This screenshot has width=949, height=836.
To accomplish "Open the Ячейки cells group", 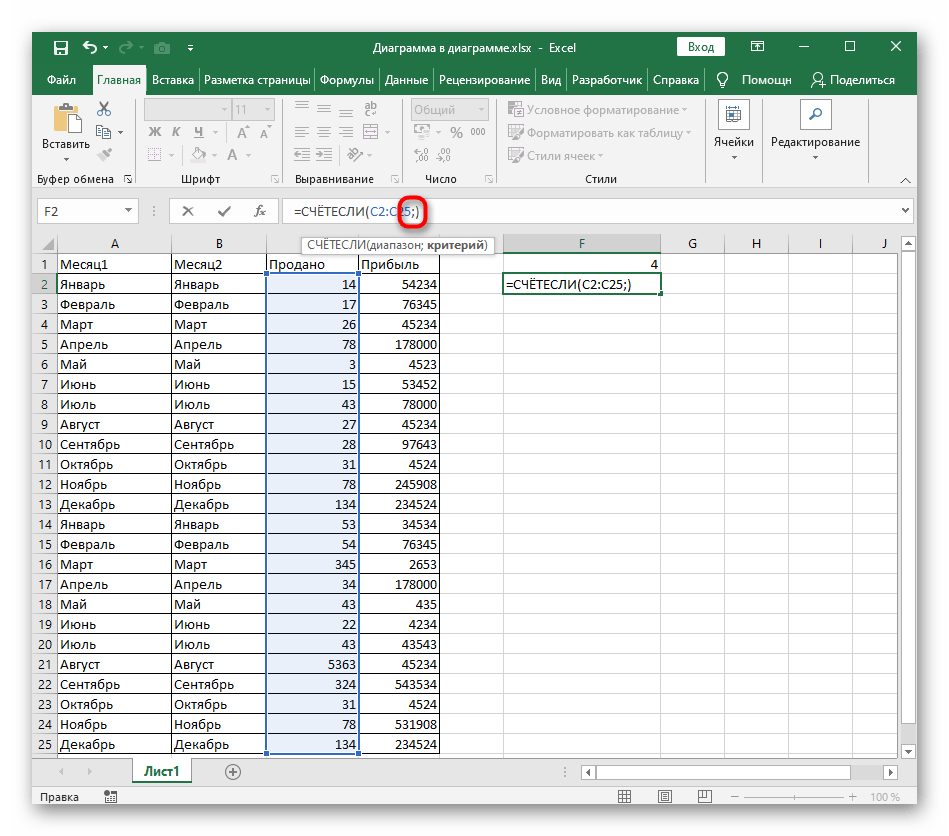I will click(x=734, y=132).
